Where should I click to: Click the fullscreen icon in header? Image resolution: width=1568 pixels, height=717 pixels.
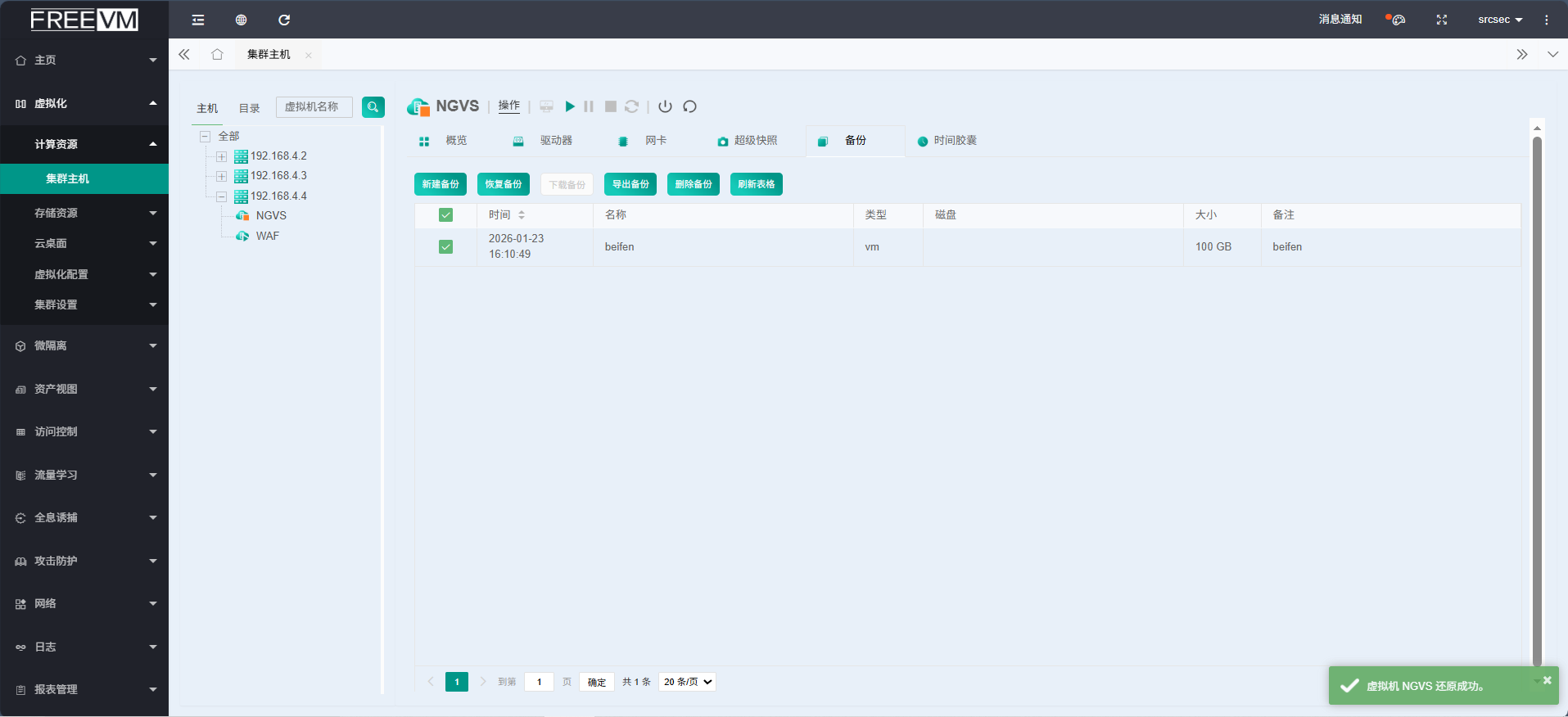pos(1442,20)
